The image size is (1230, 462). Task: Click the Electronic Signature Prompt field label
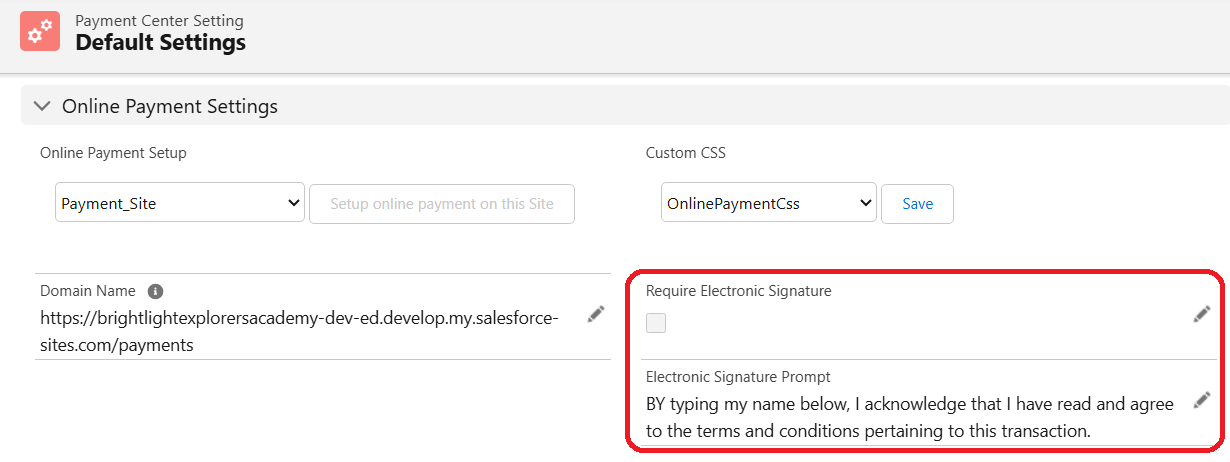pyautogui.click(x=738, y=377)
